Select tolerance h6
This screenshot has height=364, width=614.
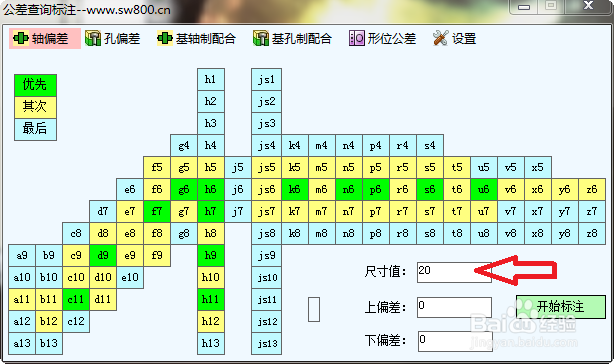pos(211,189)
